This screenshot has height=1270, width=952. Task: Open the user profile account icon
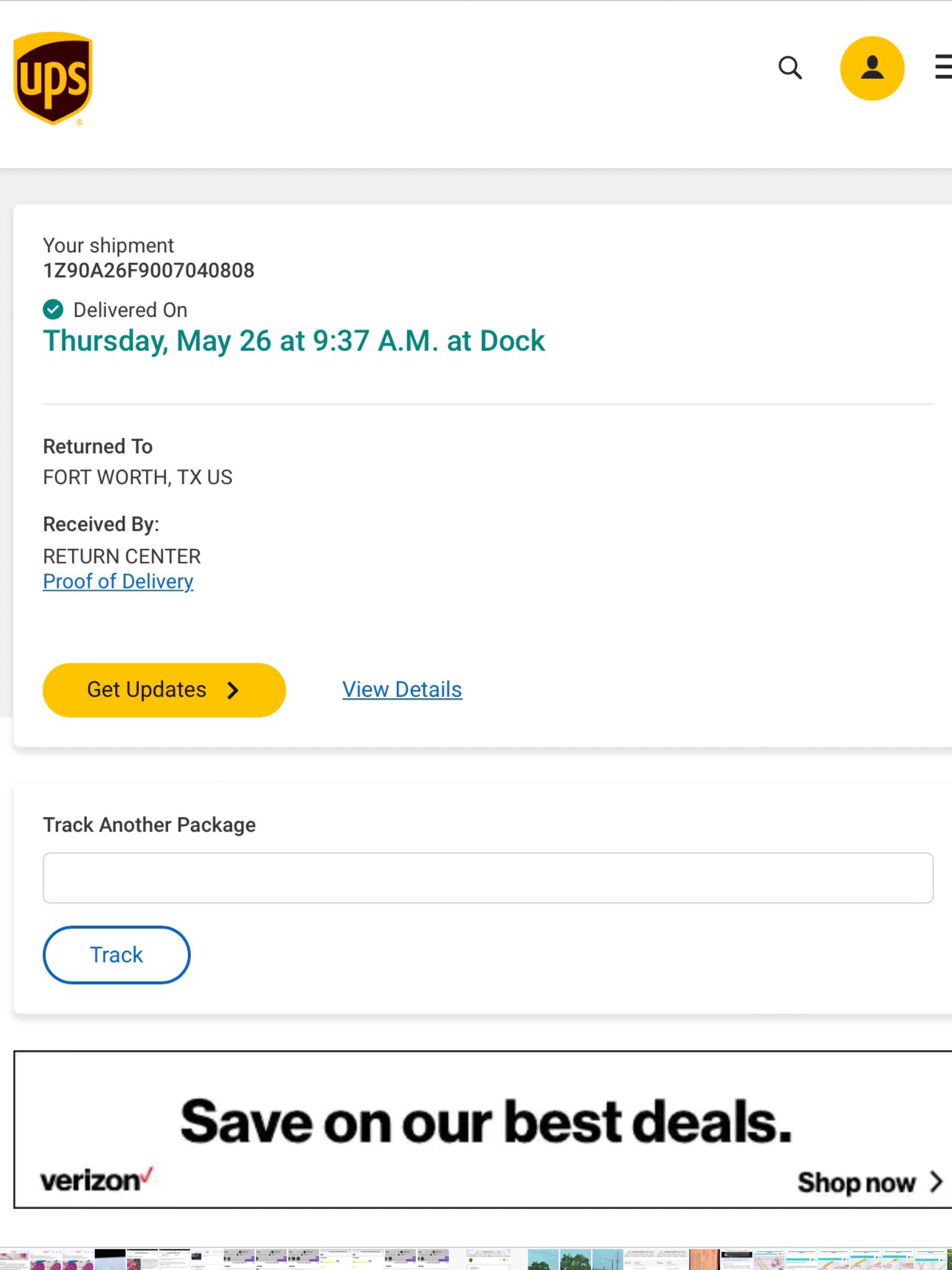pos(871,68)
